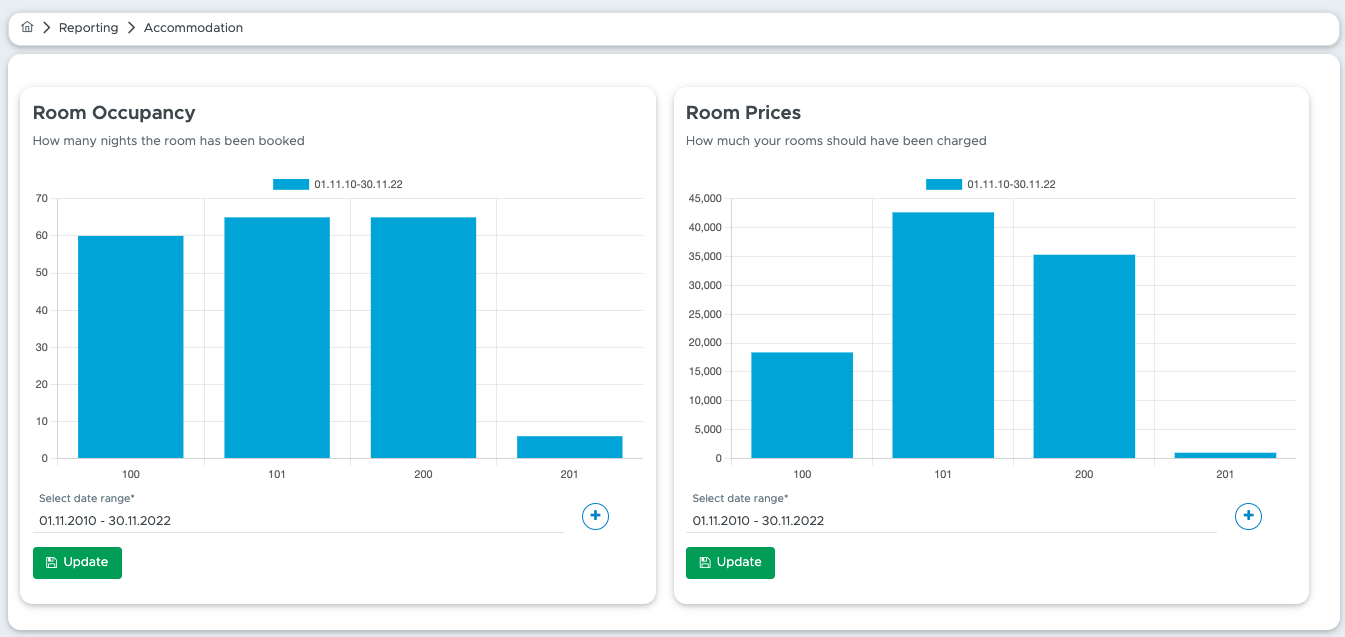Click room 101 bar in Prices chart
This screenshot has width=1345, height=637.
pyautogui.click(x=943, y=335)
